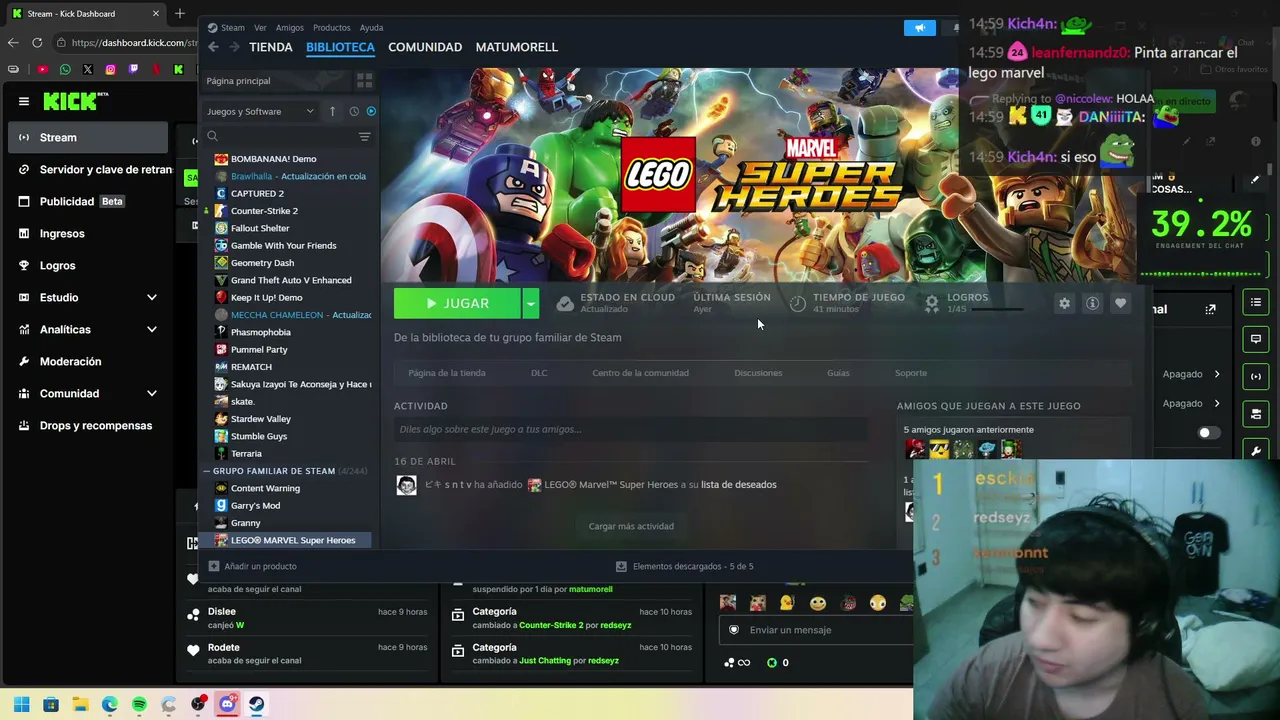The image size is (1280, 720).
Task: Toggle ready-to-play filter icon in library
Action: pyautogui.click(x=371, y=111)
